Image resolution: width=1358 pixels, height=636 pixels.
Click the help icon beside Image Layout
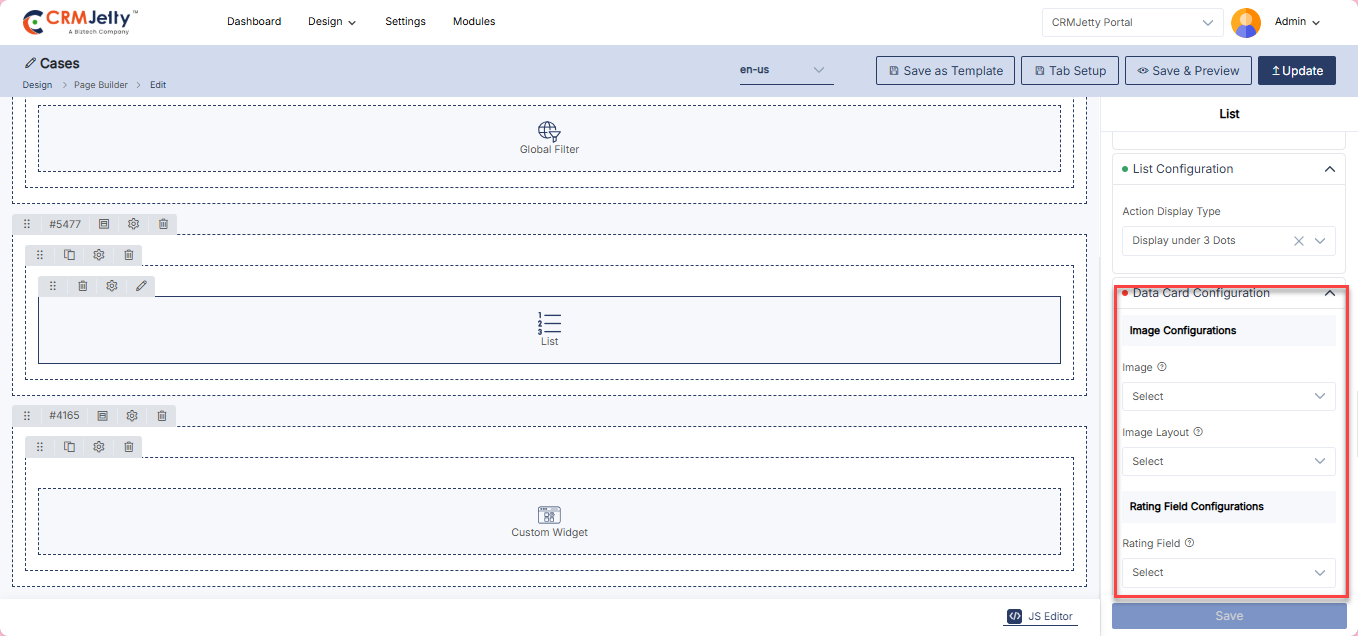click(x=1198, y=432)
